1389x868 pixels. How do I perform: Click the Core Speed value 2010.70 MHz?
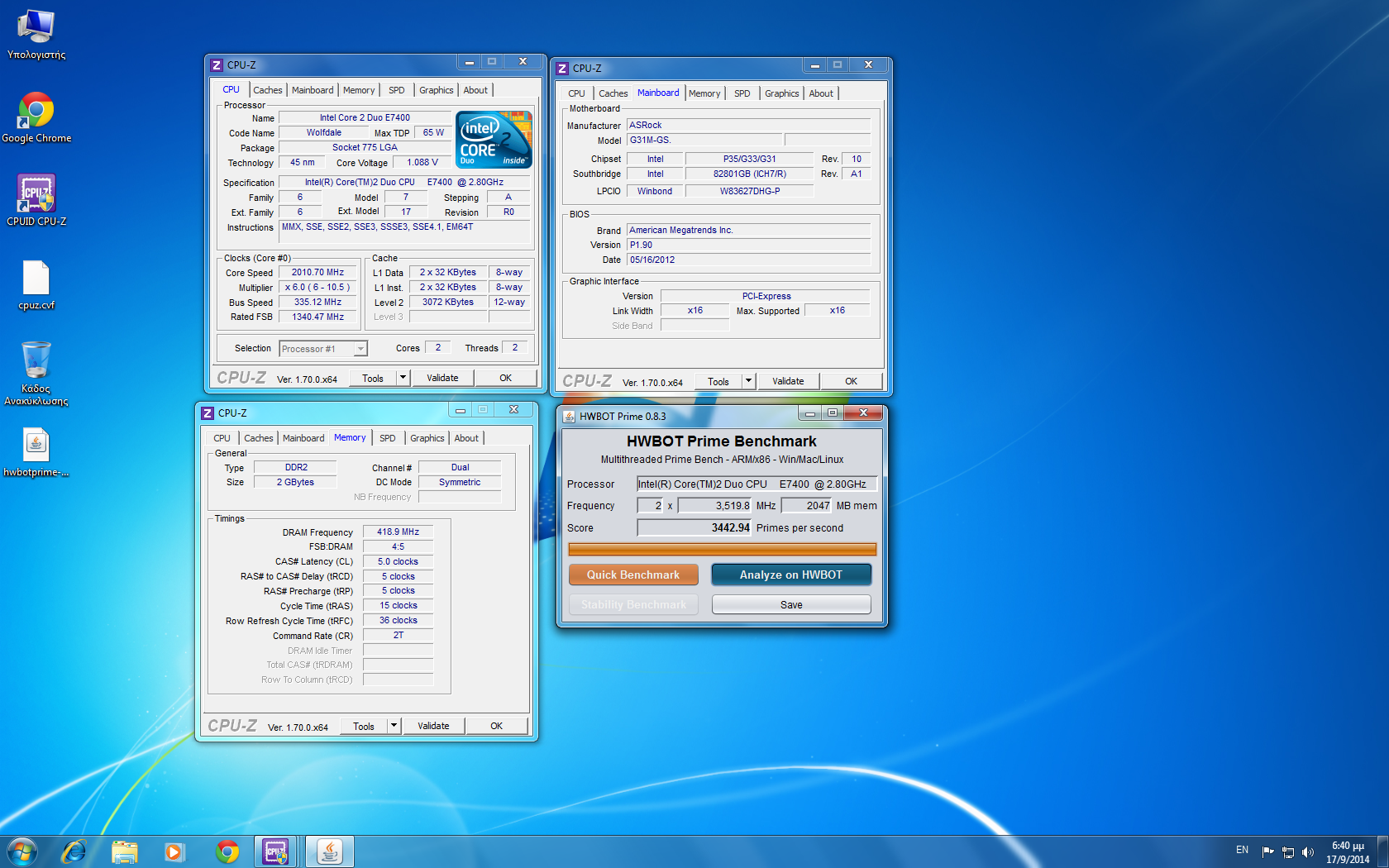tap(317, 272)
